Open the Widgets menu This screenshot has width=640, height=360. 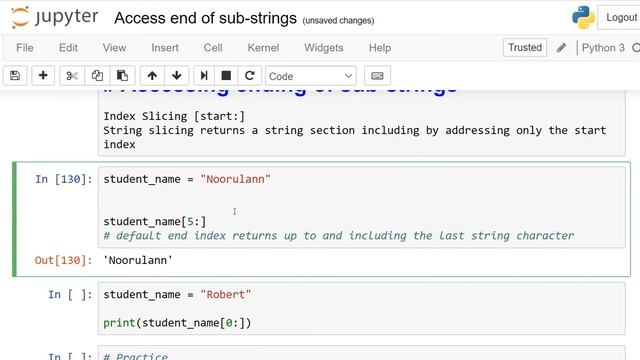tap(324, 48)
